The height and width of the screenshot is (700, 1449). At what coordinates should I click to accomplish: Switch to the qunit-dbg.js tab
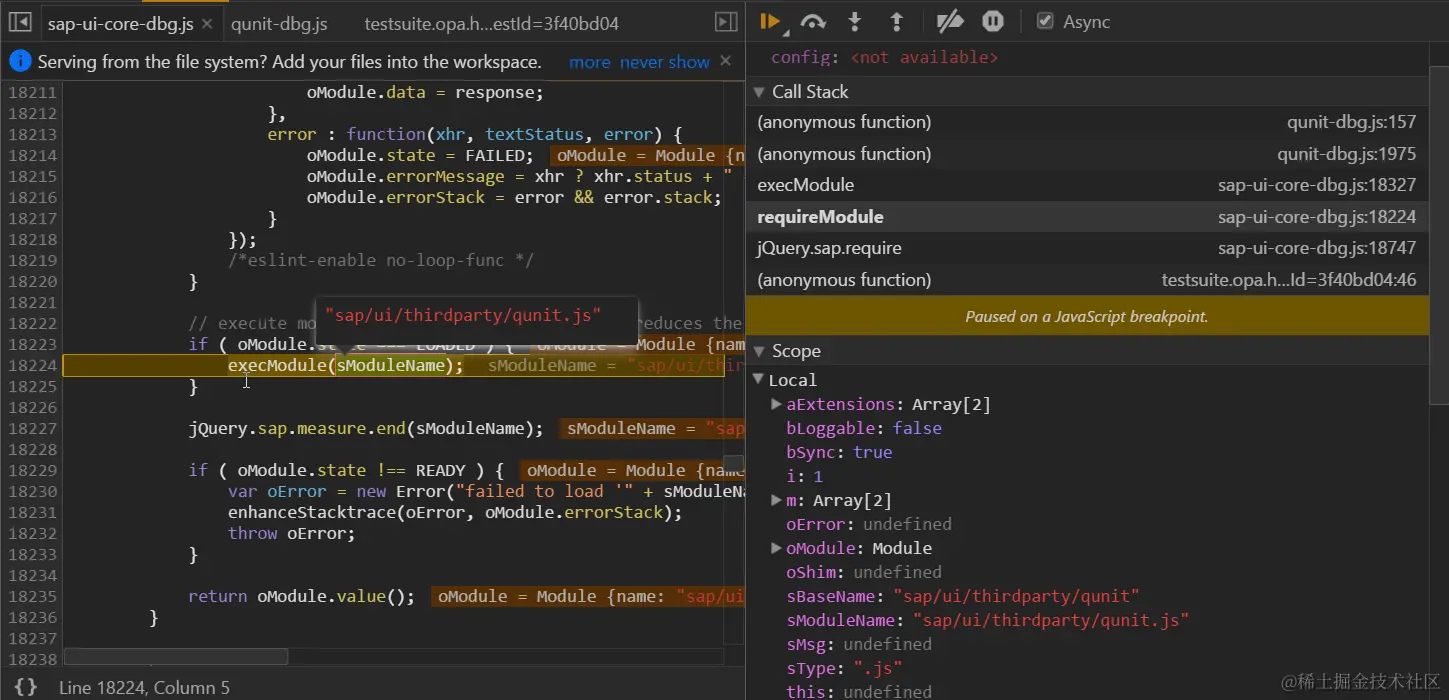[x=279, y=23]
